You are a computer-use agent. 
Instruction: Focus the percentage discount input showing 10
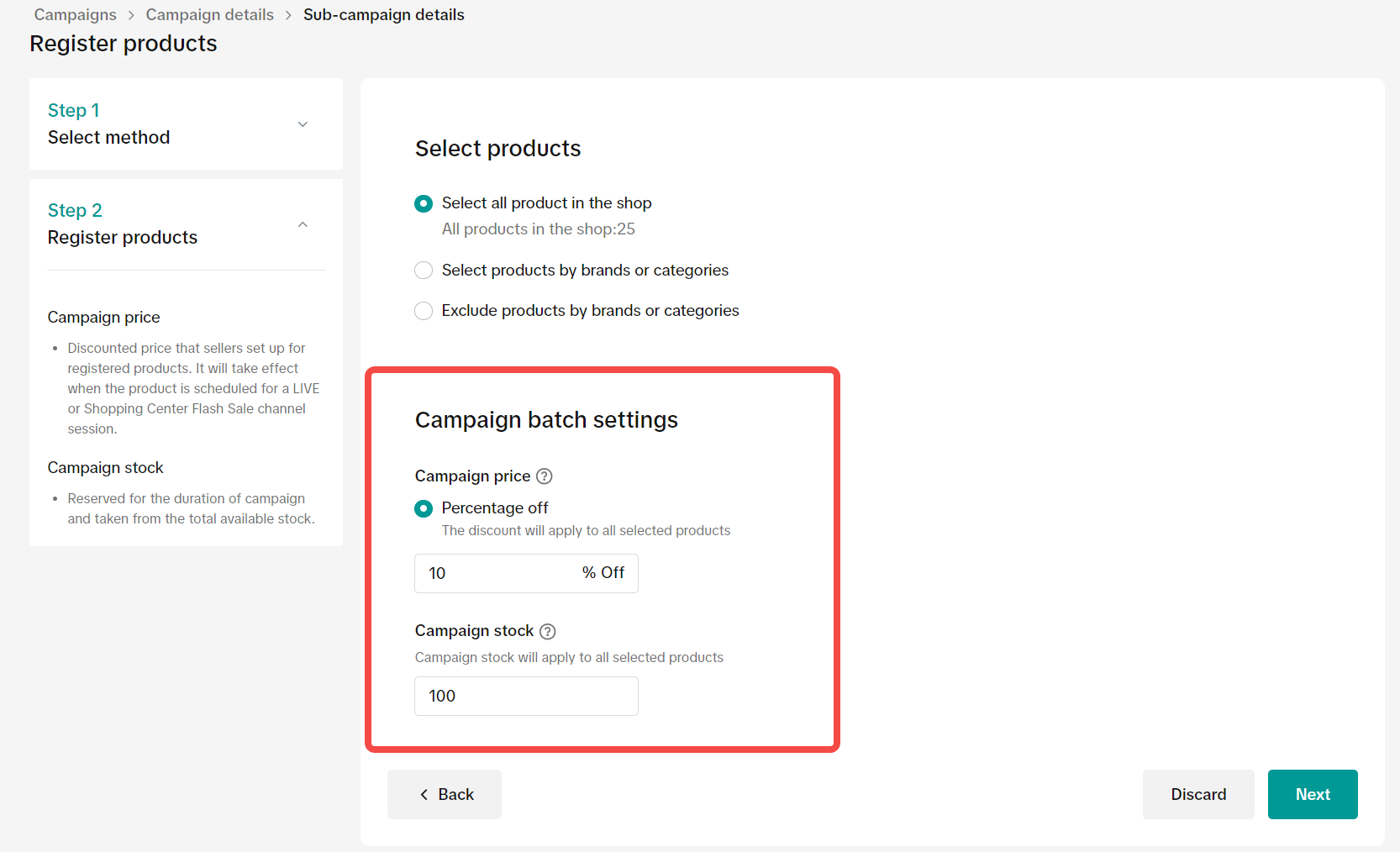pyautogui.click(x=496, y=573)
